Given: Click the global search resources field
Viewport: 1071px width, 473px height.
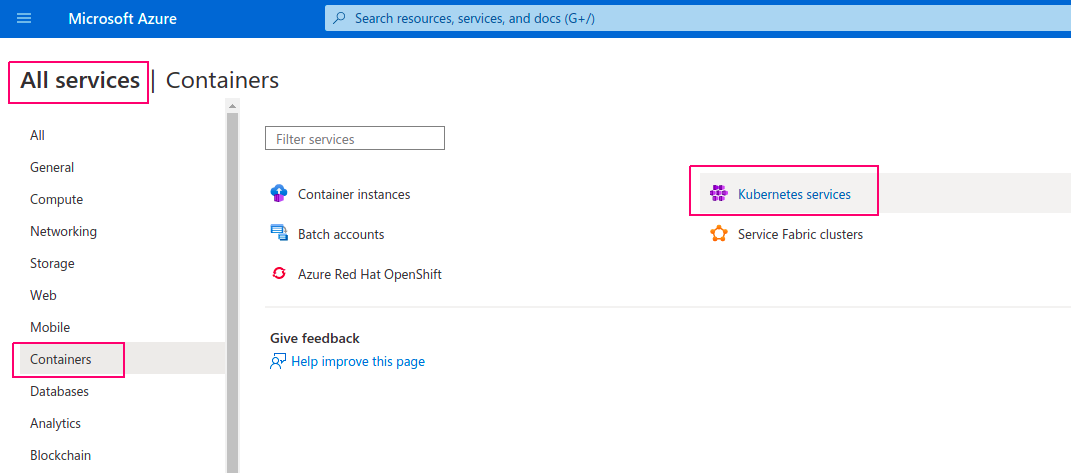Looking at the screenshot, I should pos(698,18).
